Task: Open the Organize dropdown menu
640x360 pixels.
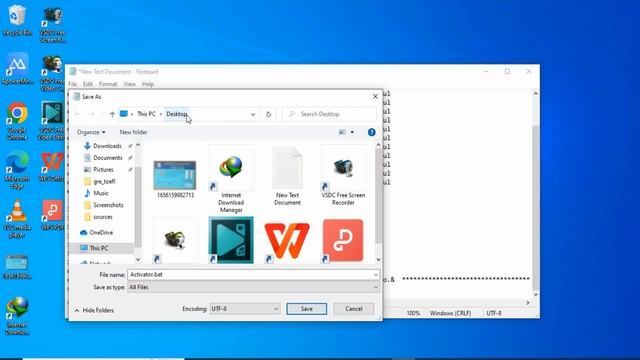Action: 91,132
